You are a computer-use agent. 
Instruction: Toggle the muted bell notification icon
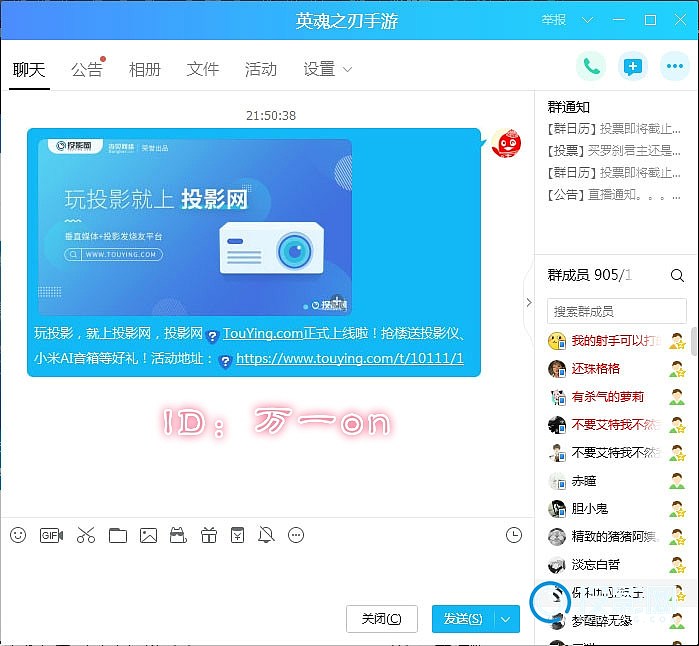point(266,535)
